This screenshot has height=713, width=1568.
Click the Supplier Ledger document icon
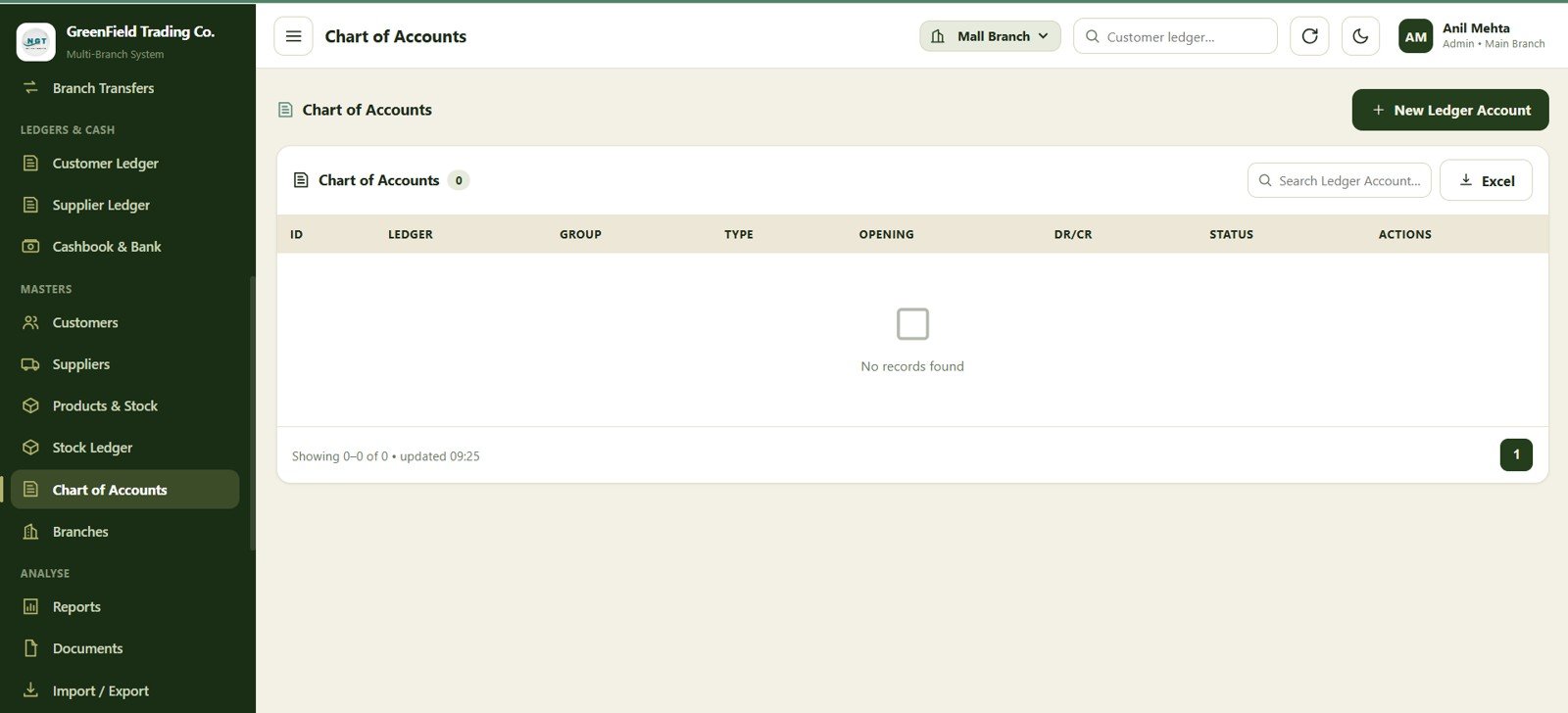pos(30,205)
